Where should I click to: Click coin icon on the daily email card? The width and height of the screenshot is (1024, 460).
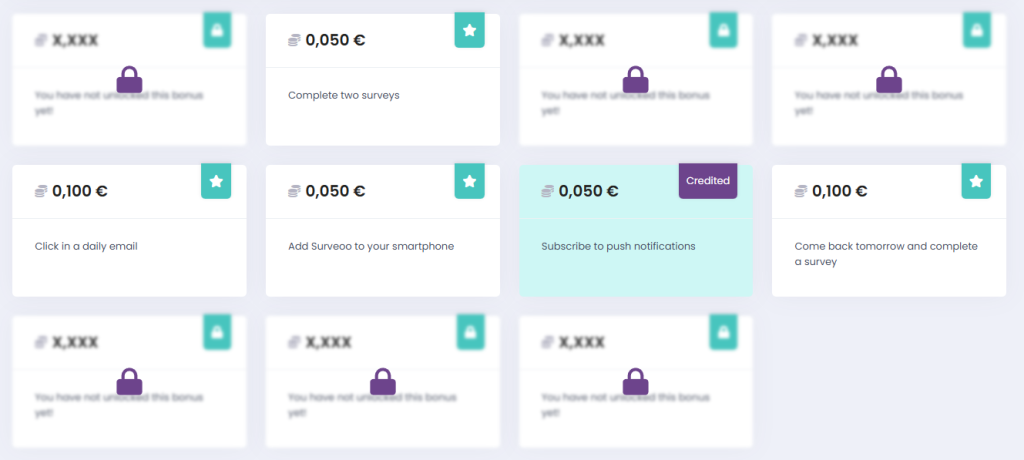41,191
